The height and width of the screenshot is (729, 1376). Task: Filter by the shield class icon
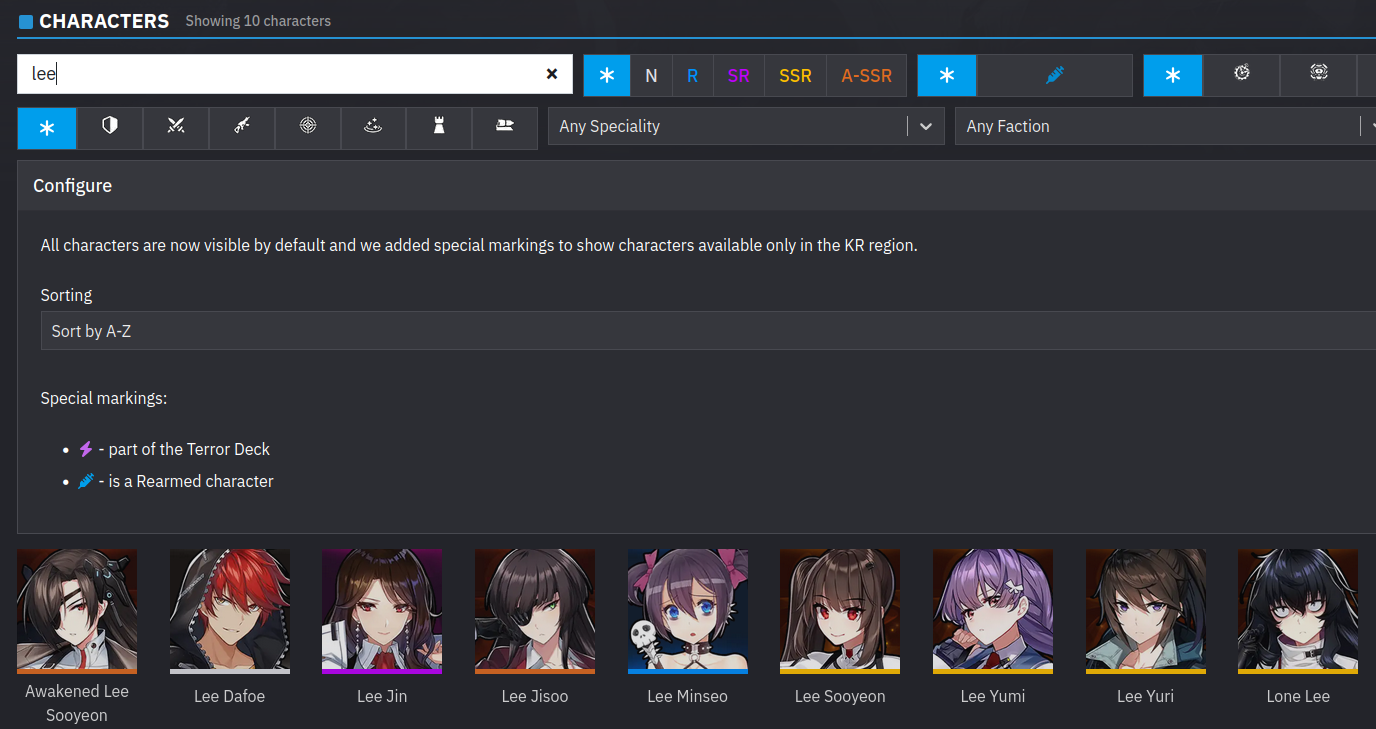pyautogui.click(x=110, y=127)
